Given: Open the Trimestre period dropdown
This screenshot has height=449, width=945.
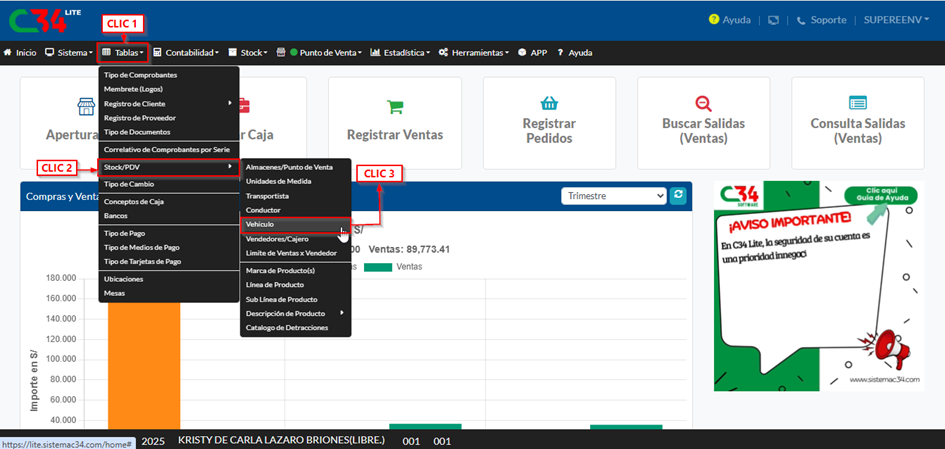Looking at the screenshot, I should pos(613,196).
